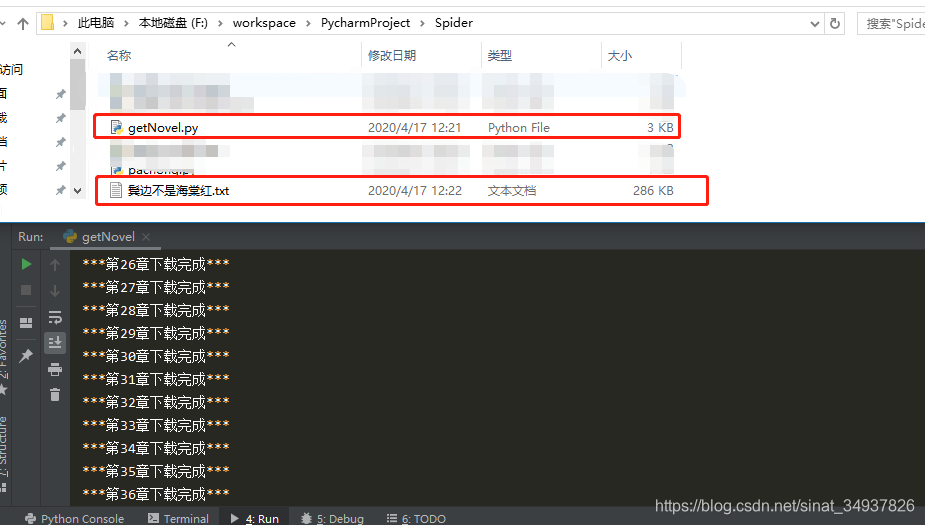The image size is (925, 525).
Task: Stop the running process
Action: (26, 290)
